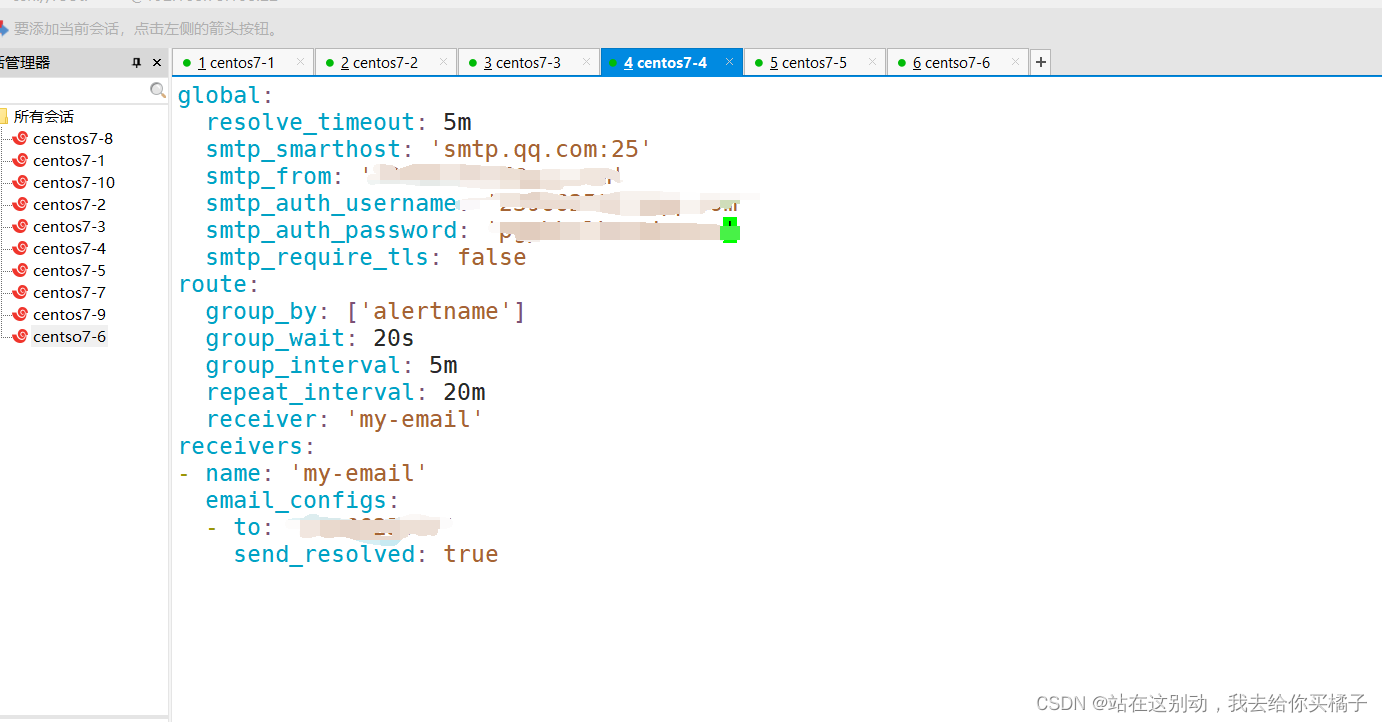Image resolution: width=1382 pixels, height=722 pixels.
Task: Open centos7-5 in the session tree
Action: (x=69, y=271)
